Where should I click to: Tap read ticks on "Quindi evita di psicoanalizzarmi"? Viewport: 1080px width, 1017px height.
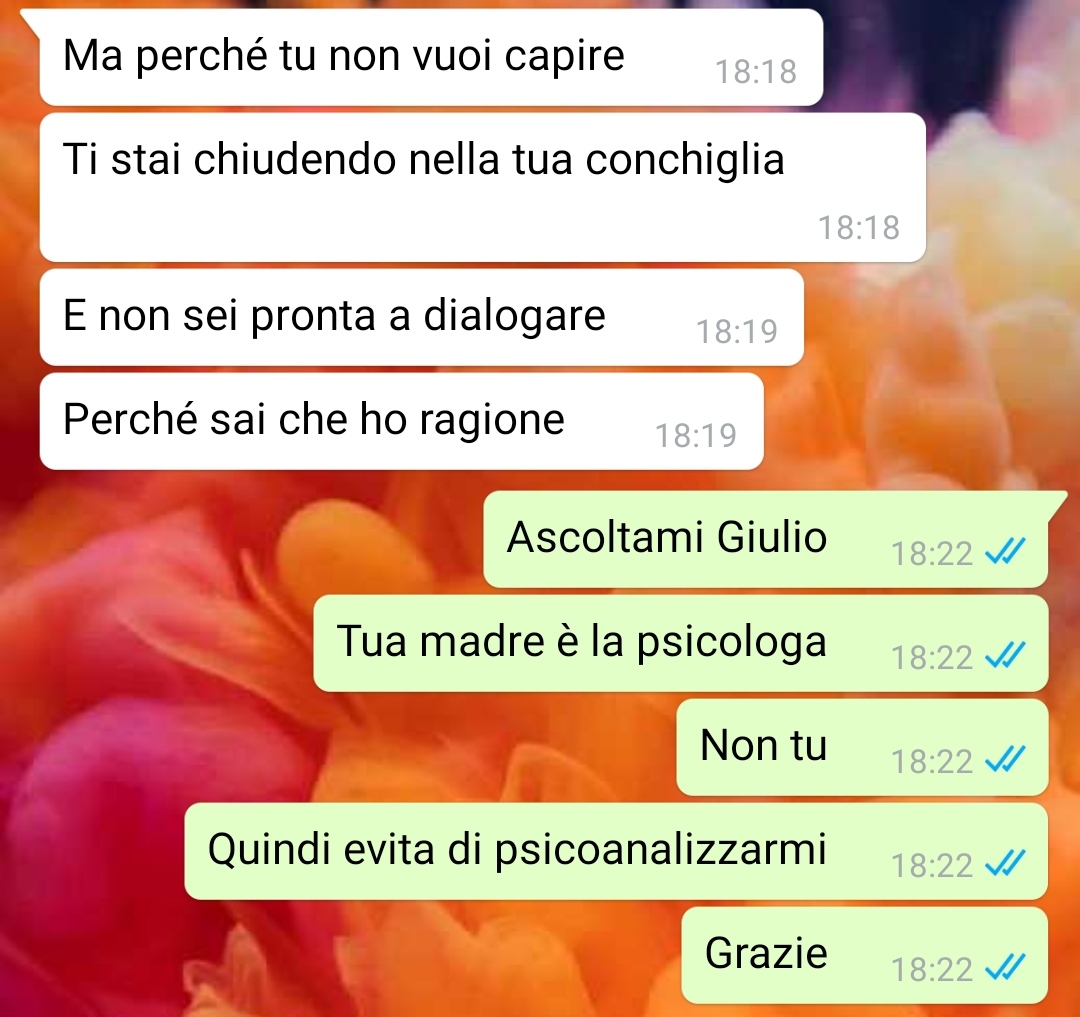[x=1006, y=863]
